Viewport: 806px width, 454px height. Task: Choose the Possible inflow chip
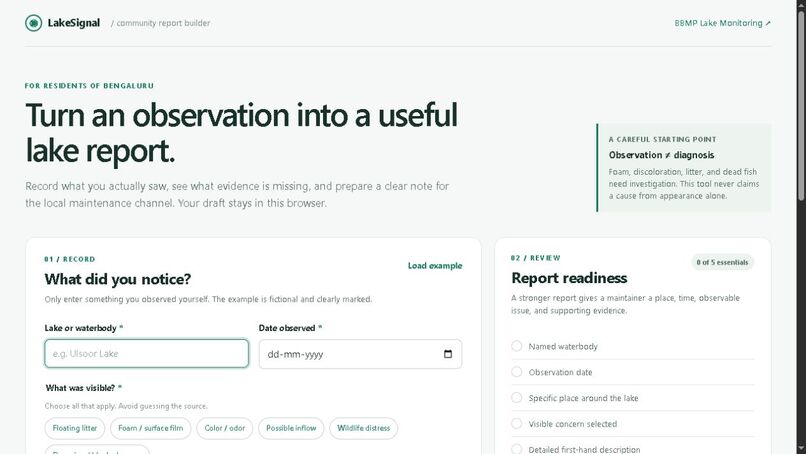pos(291,428)
